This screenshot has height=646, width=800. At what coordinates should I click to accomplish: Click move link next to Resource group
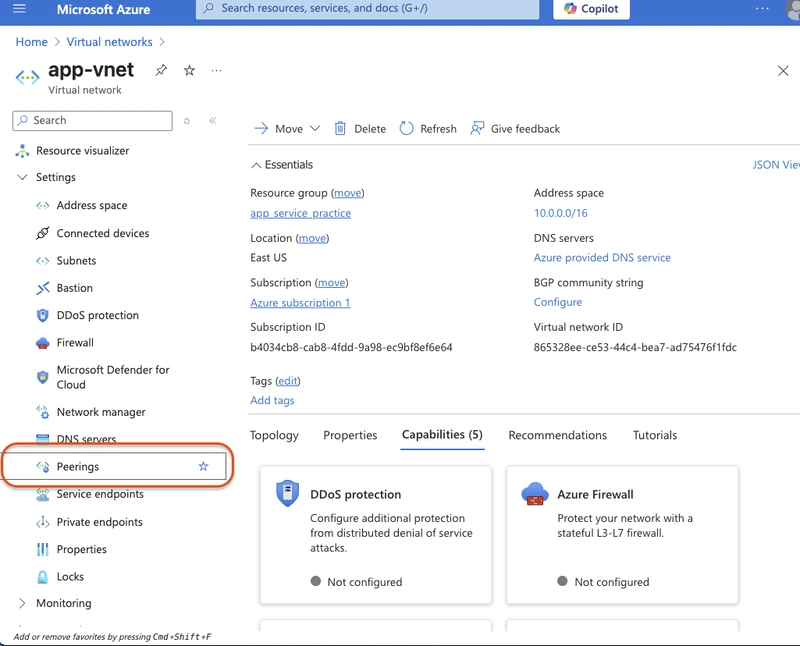348,193
